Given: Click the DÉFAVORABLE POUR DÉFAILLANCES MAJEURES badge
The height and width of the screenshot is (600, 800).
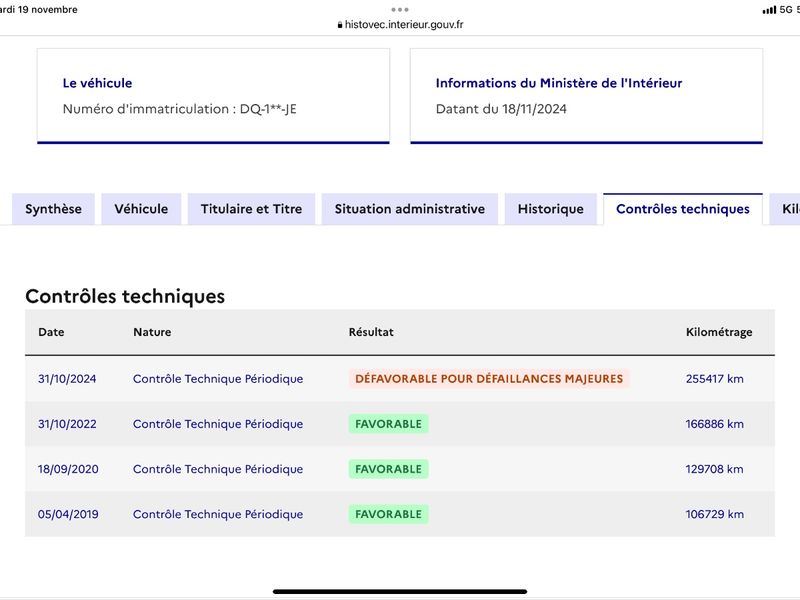Looking at the screenshot, I should click(x=489, y=379).
